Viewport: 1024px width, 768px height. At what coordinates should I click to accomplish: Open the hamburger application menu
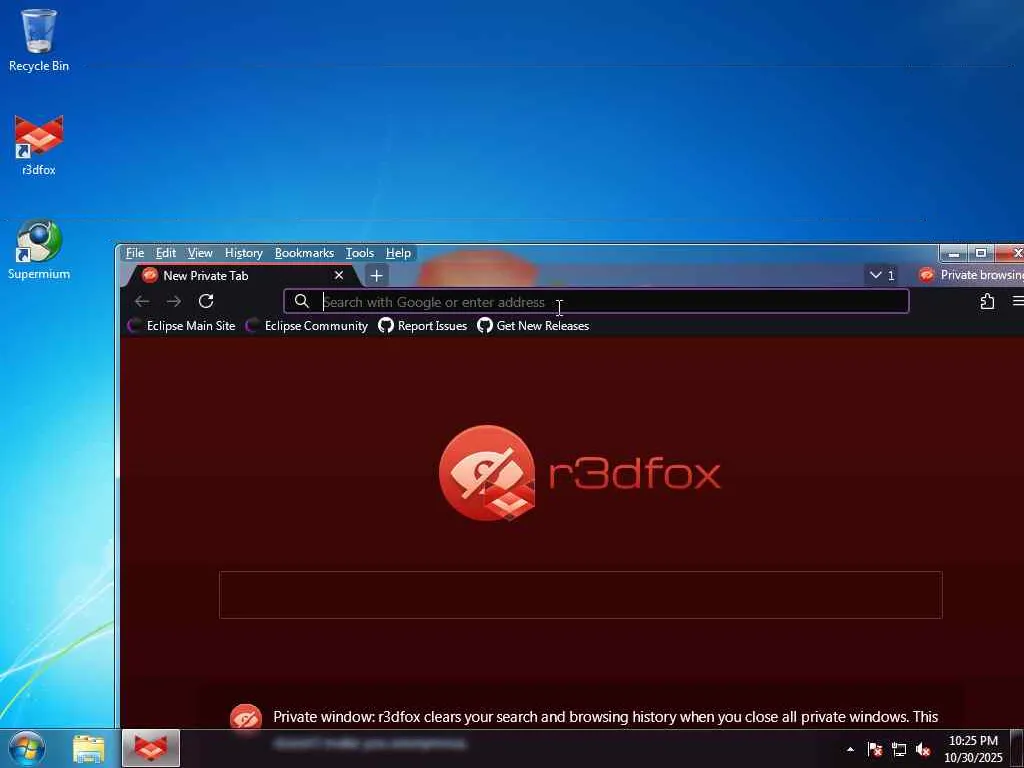(x=1017, y=301)
